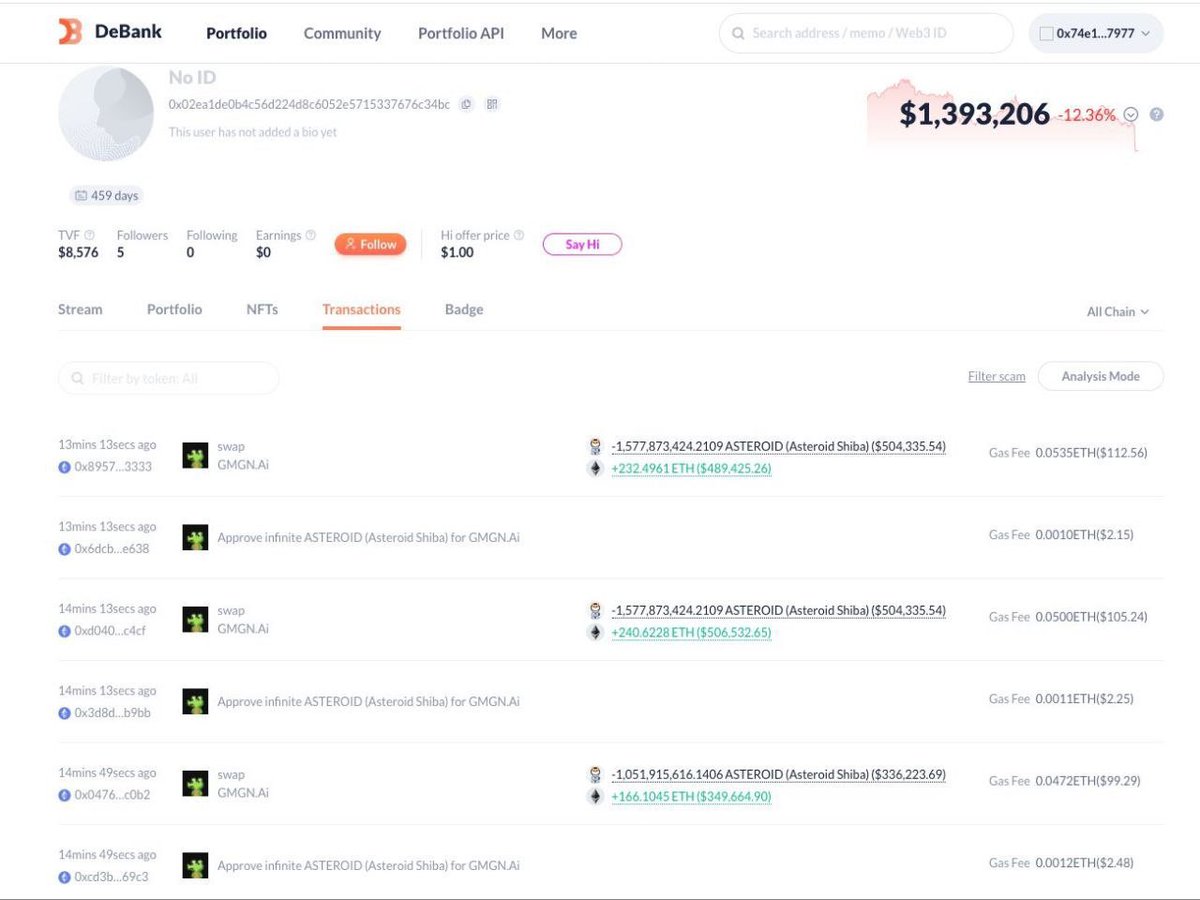Image resolution: width=1200 pixels, height=900 pixels.
Task: Click GMGN.Ai icon on 0x8957...3333 swap
Action: 195,456
